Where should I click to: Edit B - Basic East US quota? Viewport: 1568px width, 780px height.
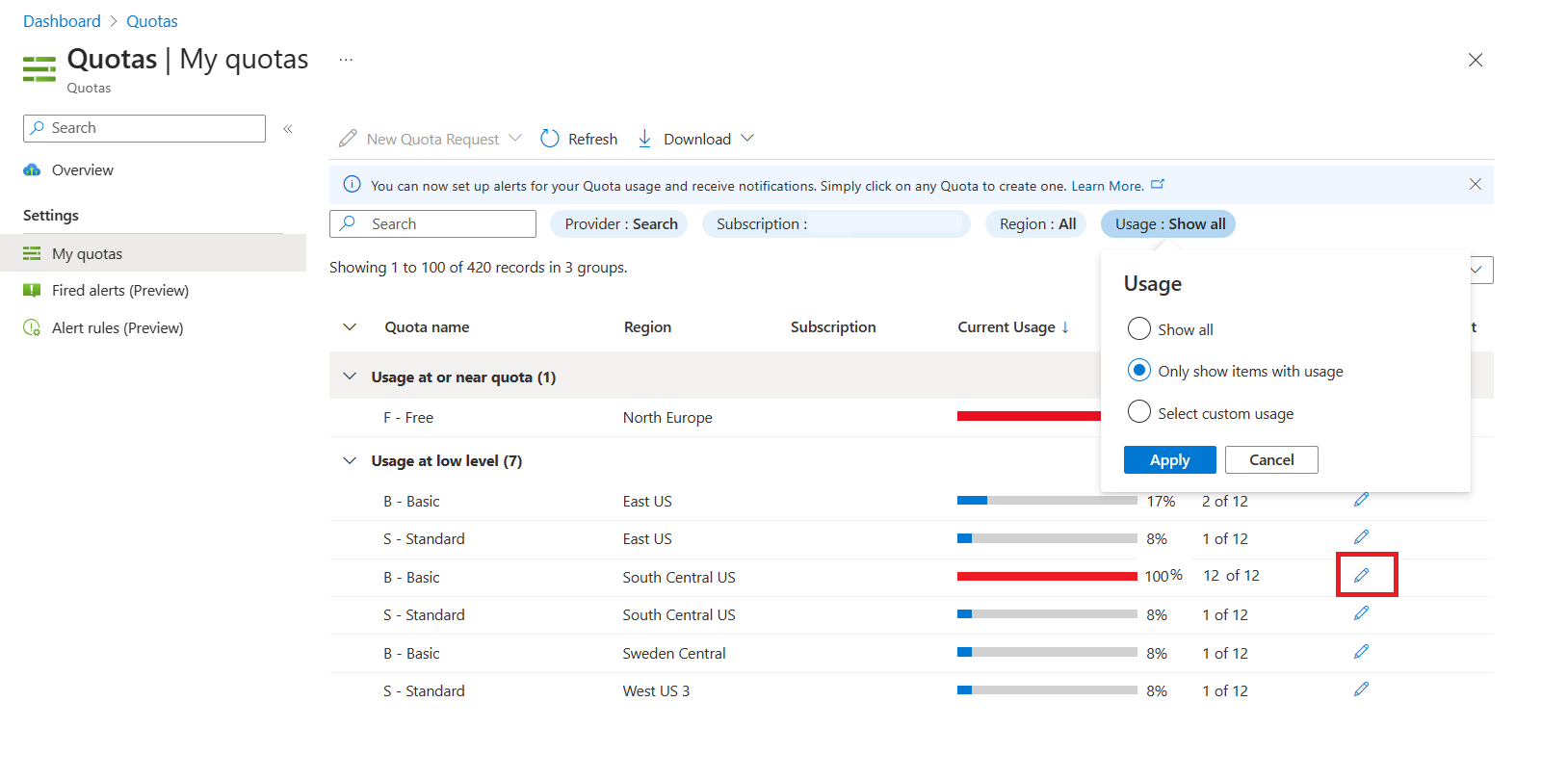click(x=1361, y=499)
